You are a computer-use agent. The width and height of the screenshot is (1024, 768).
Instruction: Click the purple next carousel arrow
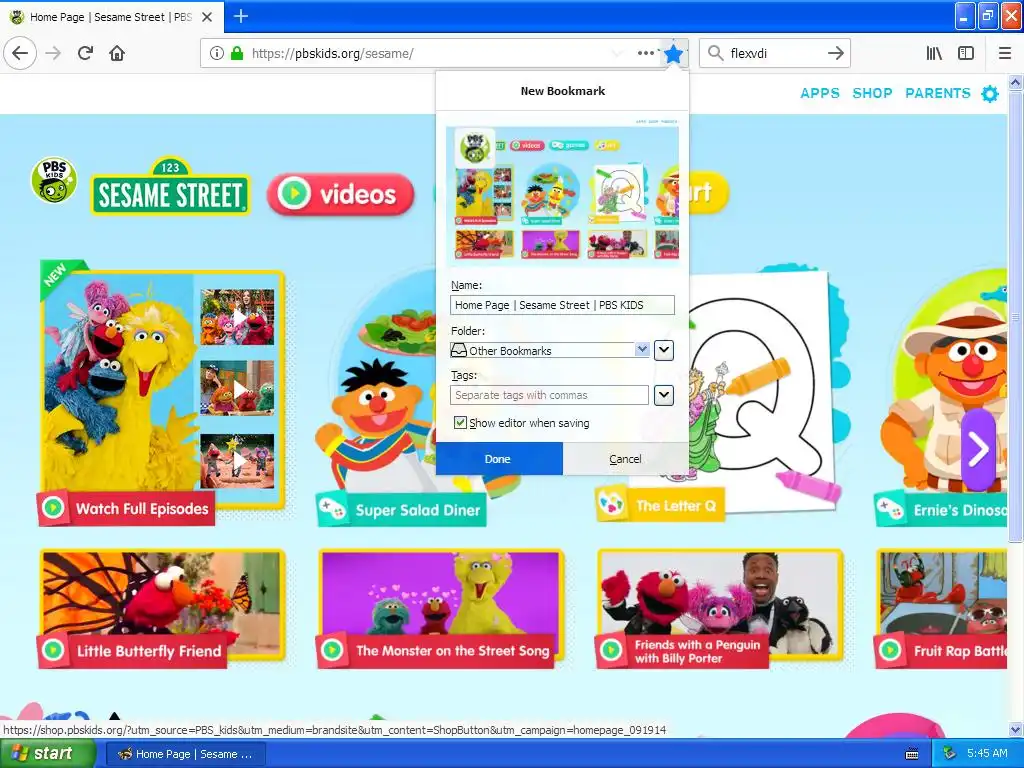click(978, 449)
